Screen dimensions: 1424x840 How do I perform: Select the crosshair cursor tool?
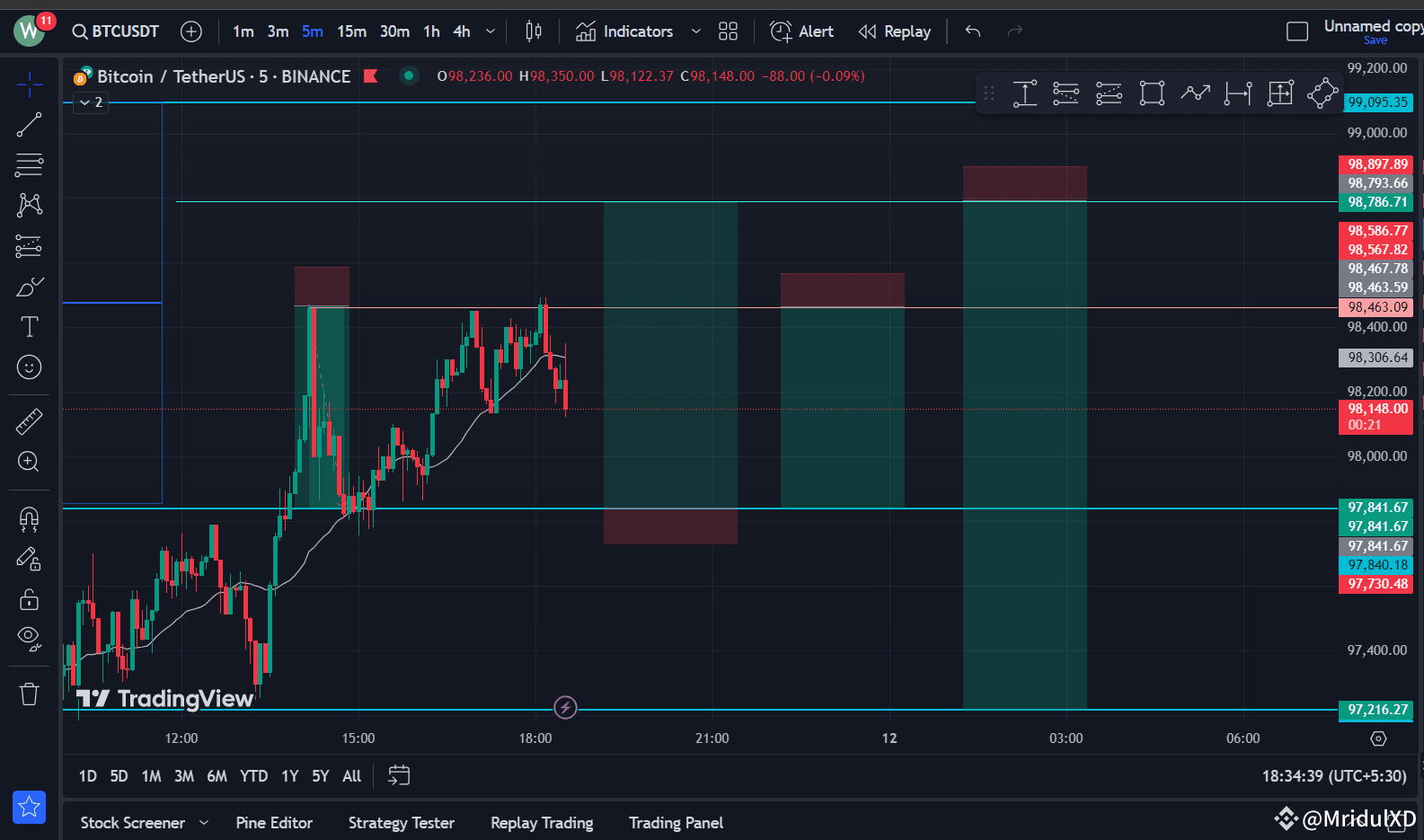(x=29, y=85)
